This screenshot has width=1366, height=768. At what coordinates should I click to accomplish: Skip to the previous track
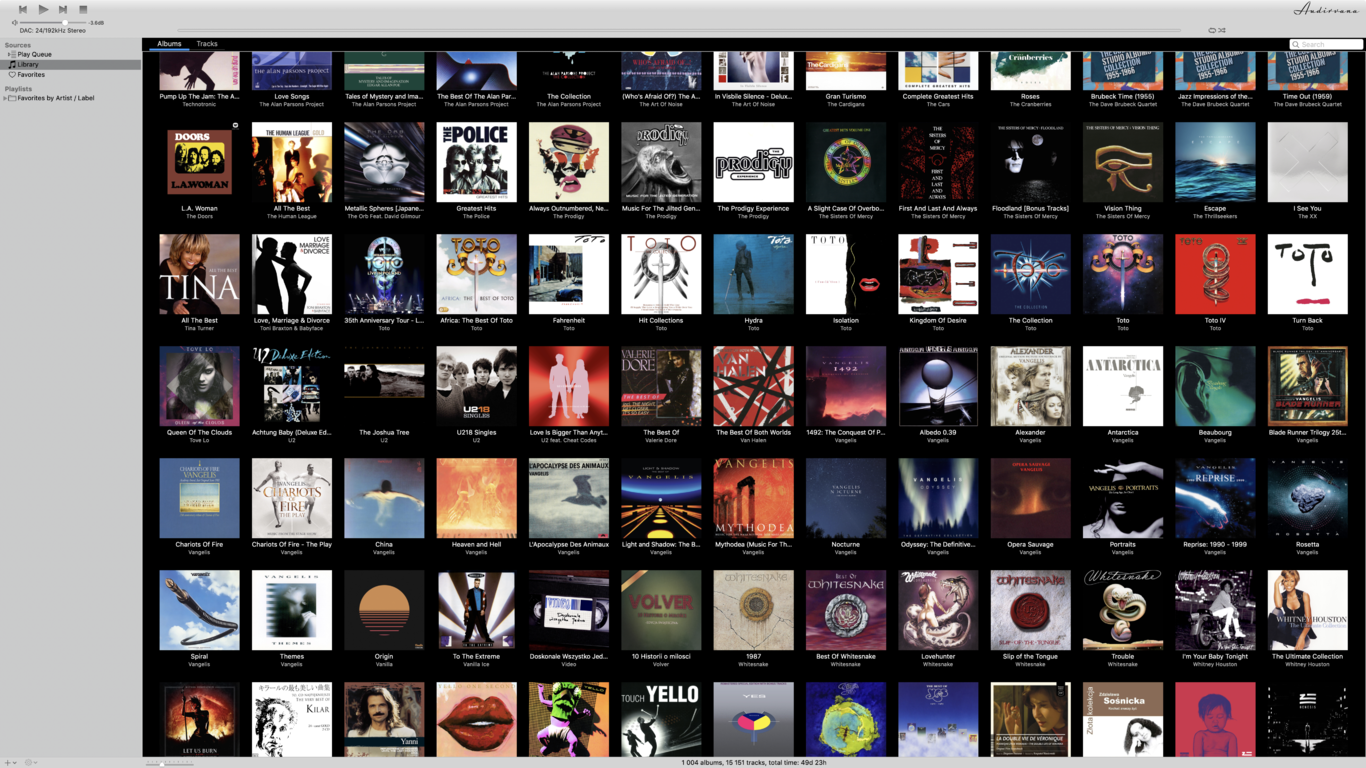click(x=23, y=9)
